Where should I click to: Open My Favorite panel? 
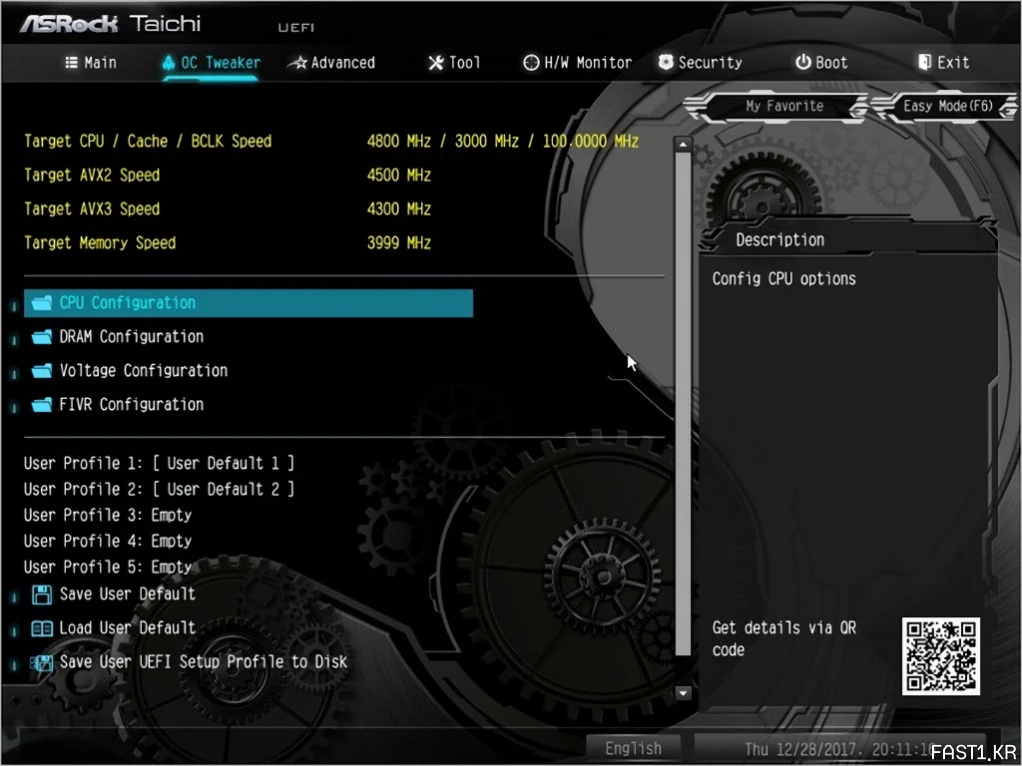[x=784, y=106]
